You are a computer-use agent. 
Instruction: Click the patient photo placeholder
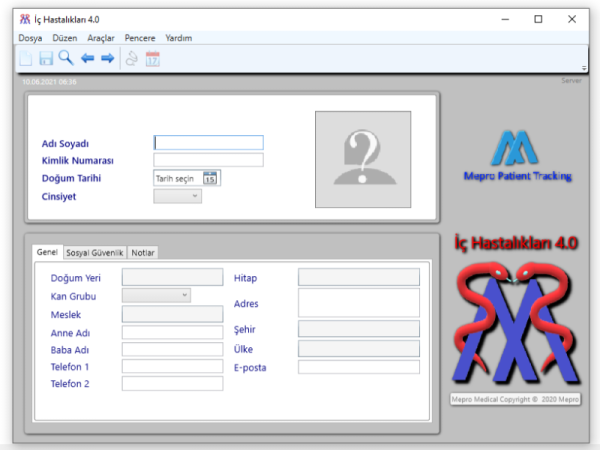tap(363, 160)
